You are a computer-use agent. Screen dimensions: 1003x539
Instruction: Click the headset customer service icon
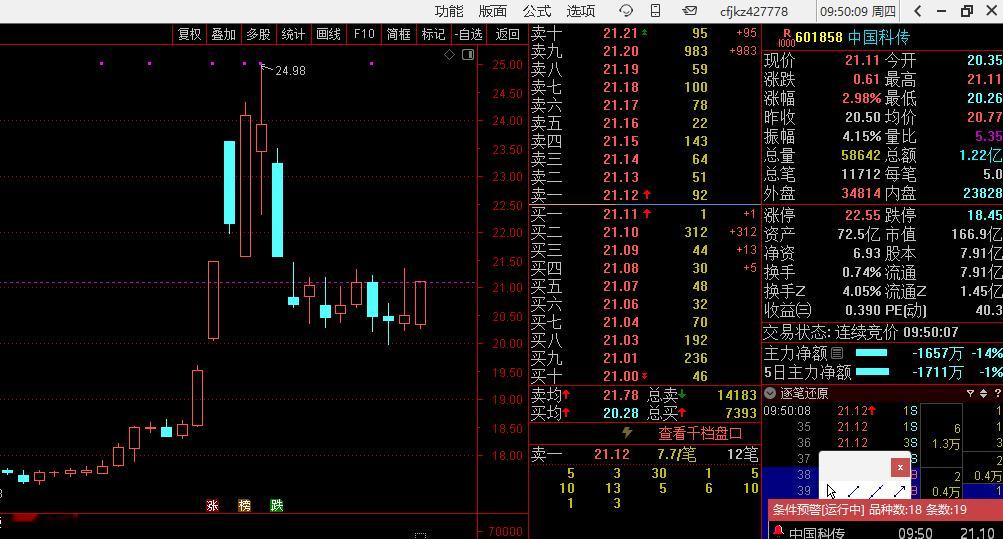coord(626,11)
